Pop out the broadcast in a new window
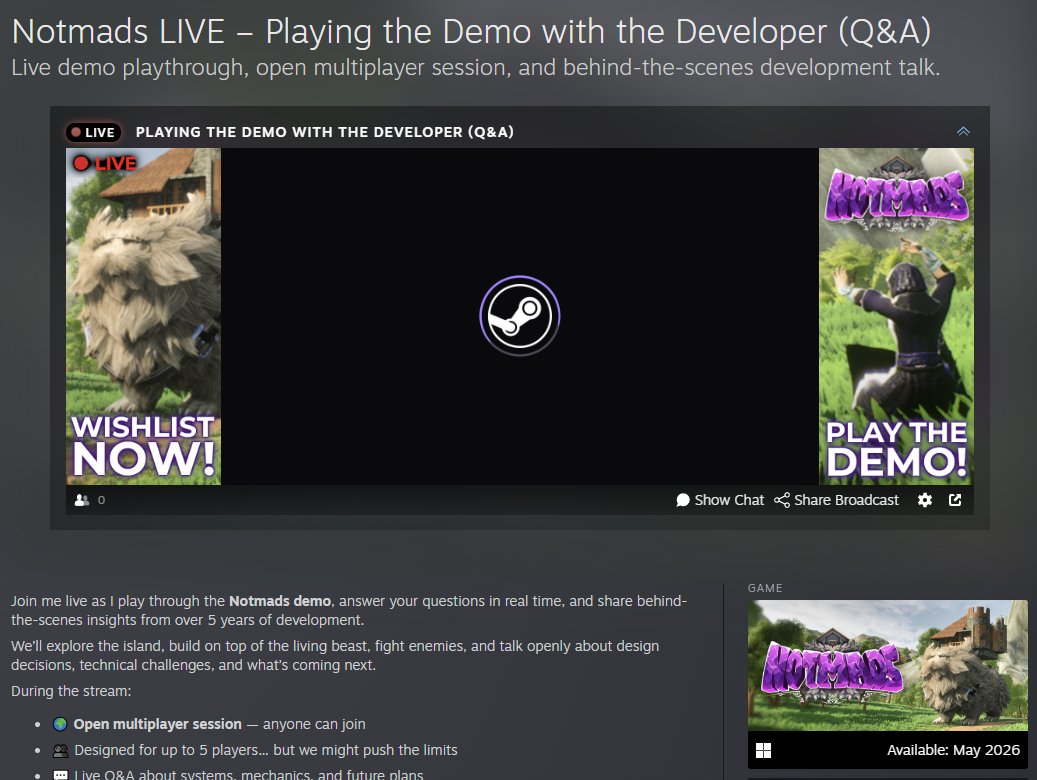This screenshot has height=780, width=1037. 955,500
